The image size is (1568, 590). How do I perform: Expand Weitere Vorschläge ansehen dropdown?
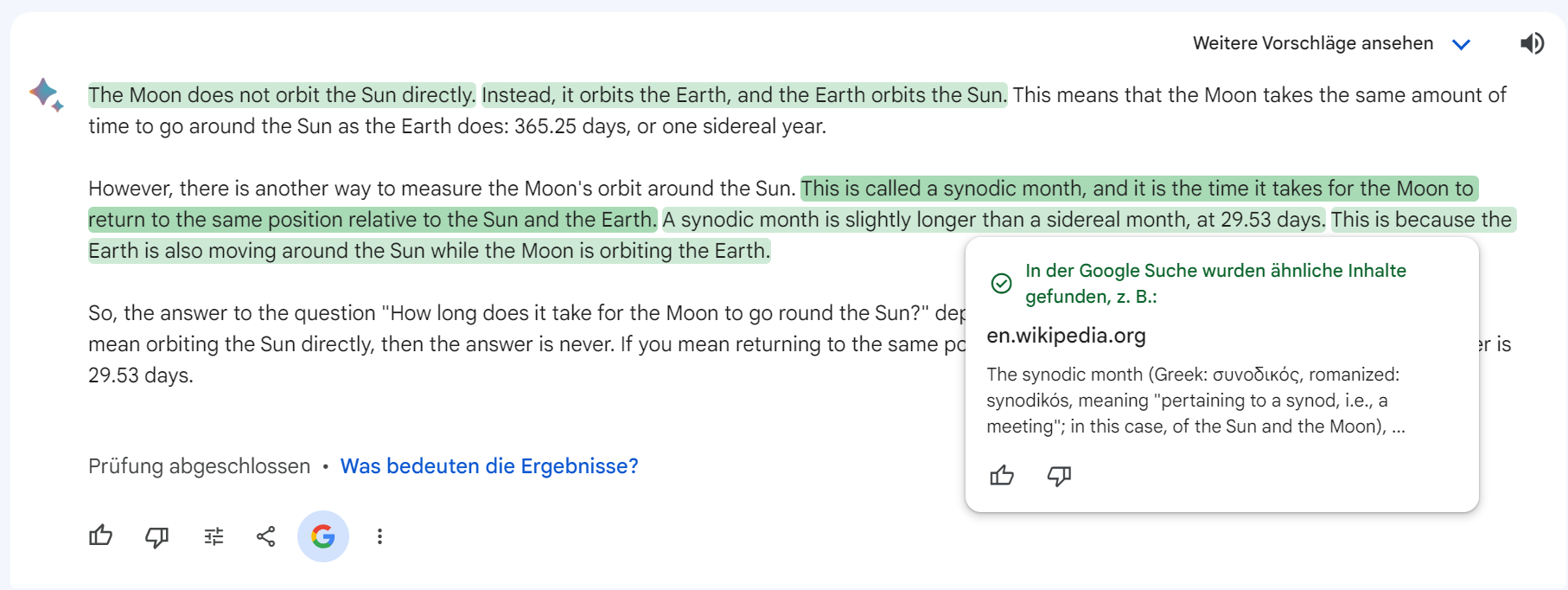(1313, 42)
